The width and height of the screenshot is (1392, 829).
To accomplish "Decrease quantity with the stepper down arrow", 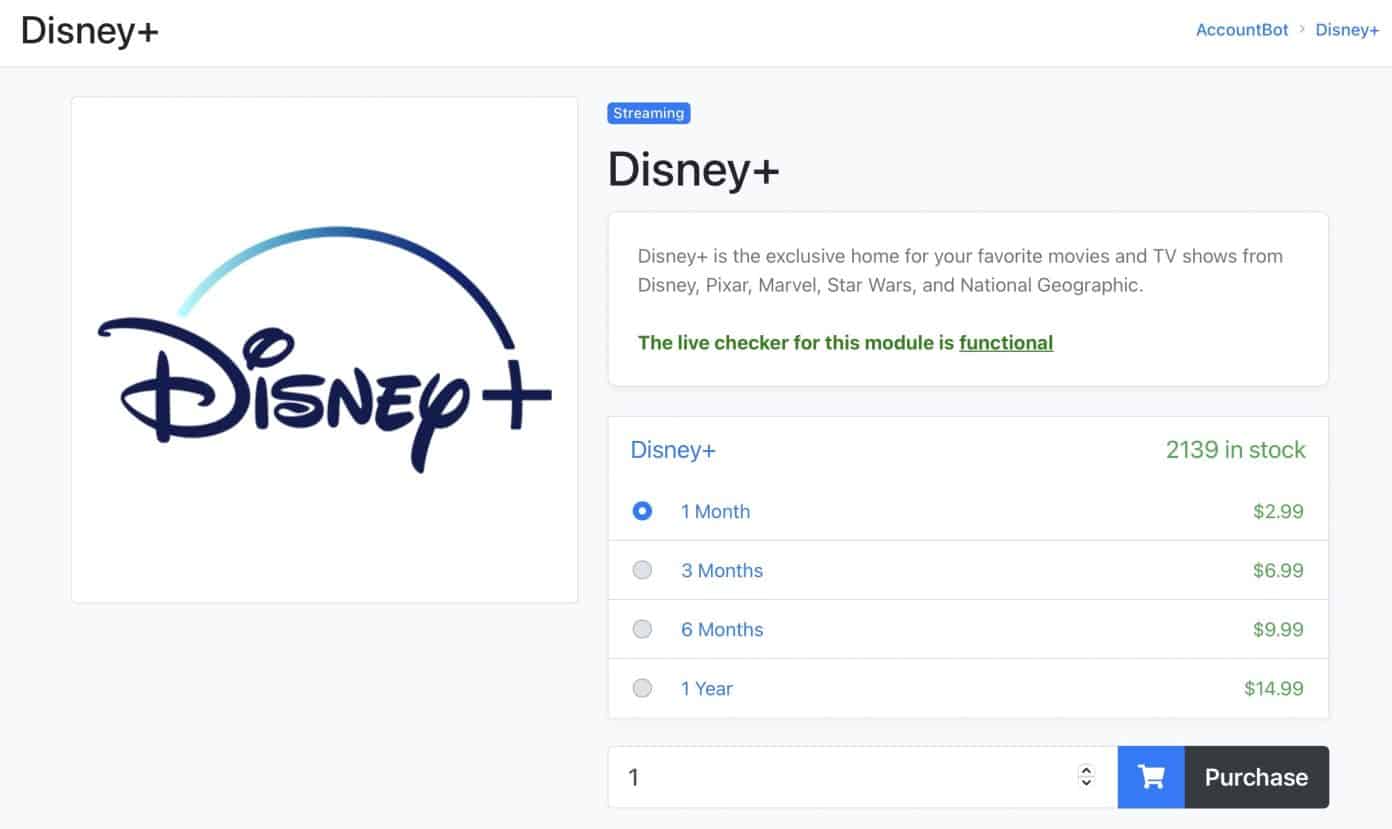I will (1086, 783).
